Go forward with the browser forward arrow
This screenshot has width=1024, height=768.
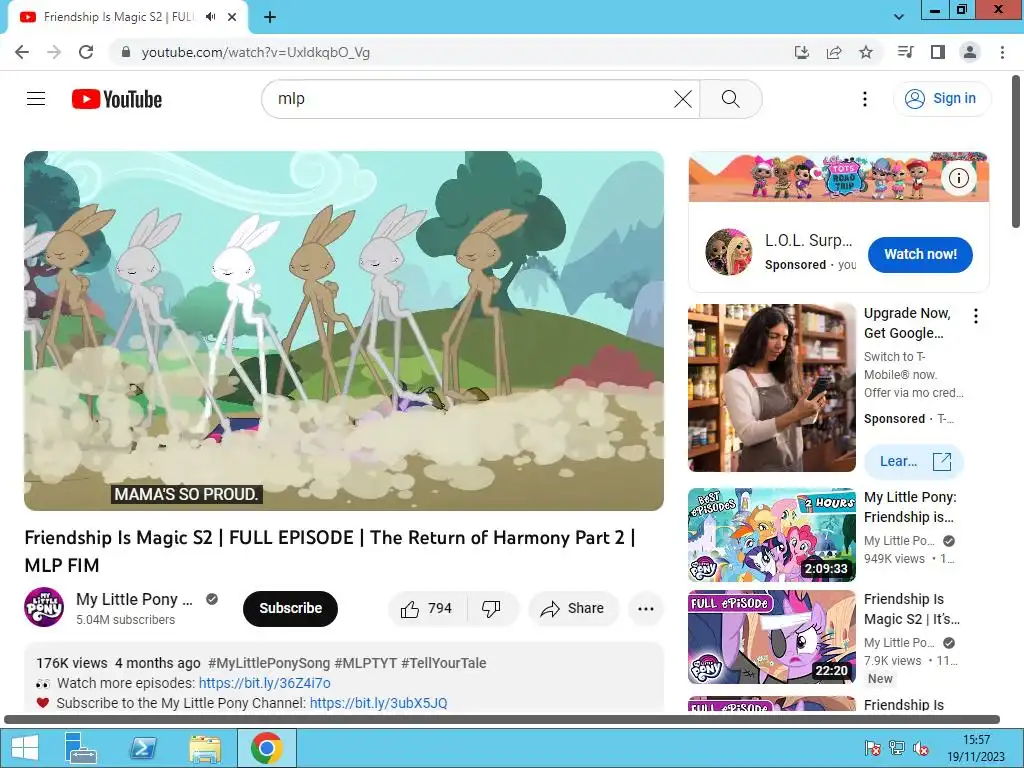(x=54, y=52)
